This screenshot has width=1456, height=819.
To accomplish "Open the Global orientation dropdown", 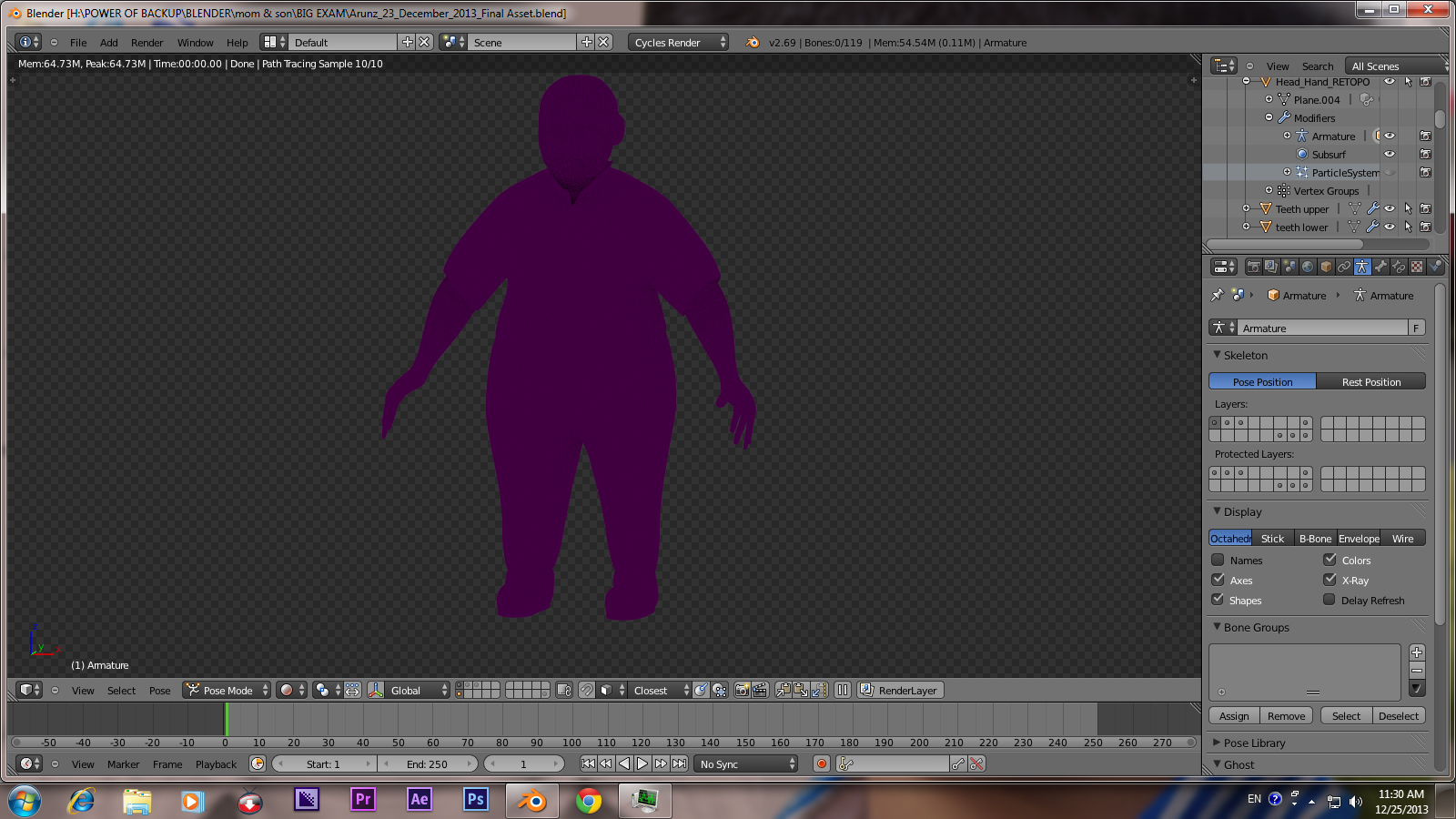I will pos(417,690).
